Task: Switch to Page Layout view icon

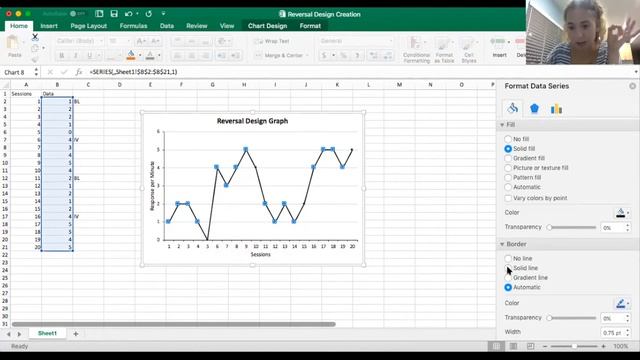Action: pyautogui.click(x=513, y=346)
